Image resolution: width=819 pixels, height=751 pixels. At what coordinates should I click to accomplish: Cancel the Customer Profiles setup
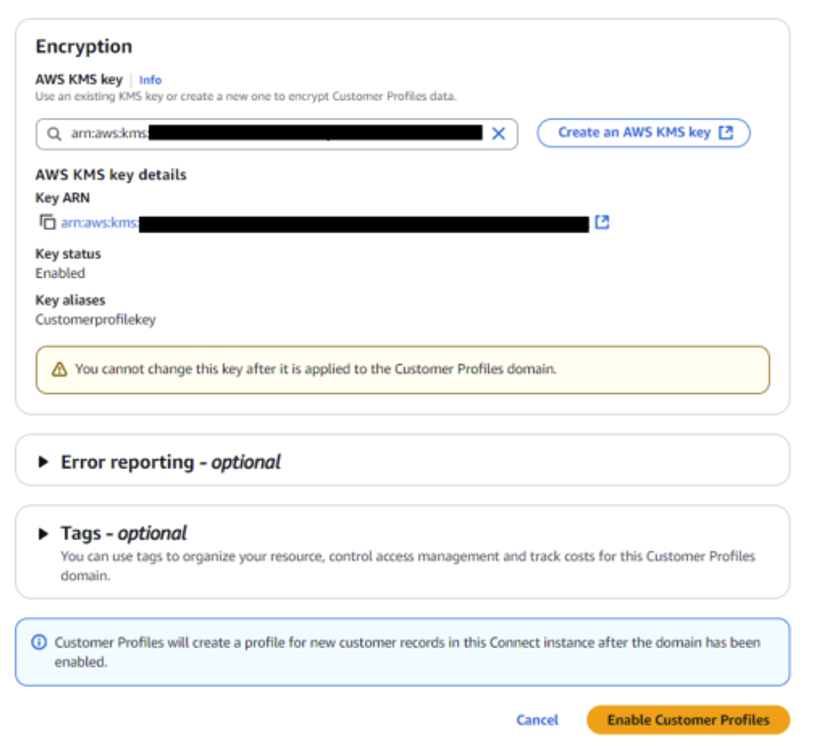(537, 720)
